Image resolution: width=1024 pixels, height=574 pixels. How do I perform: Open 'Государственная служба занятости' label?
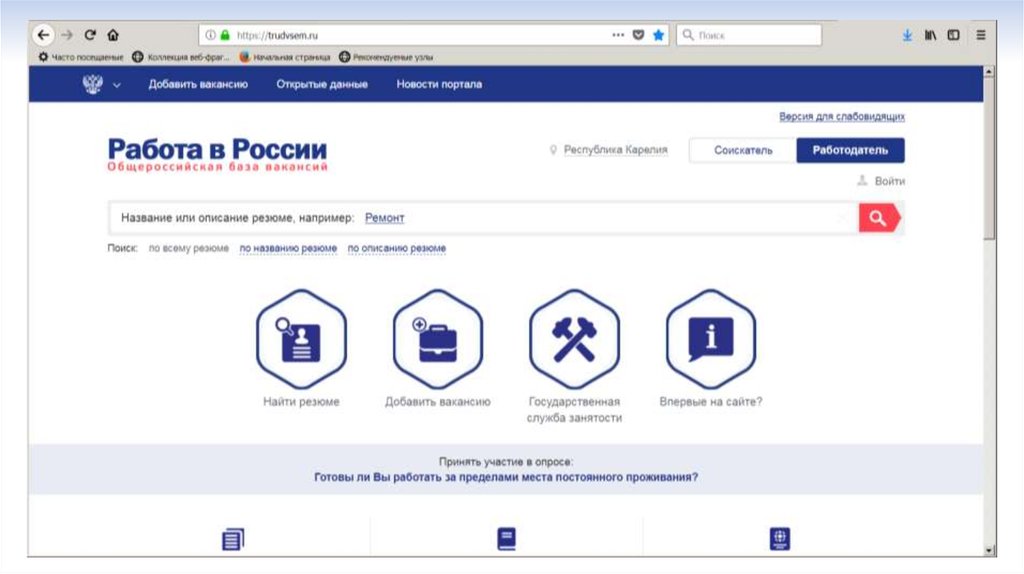tap(574, 409)
